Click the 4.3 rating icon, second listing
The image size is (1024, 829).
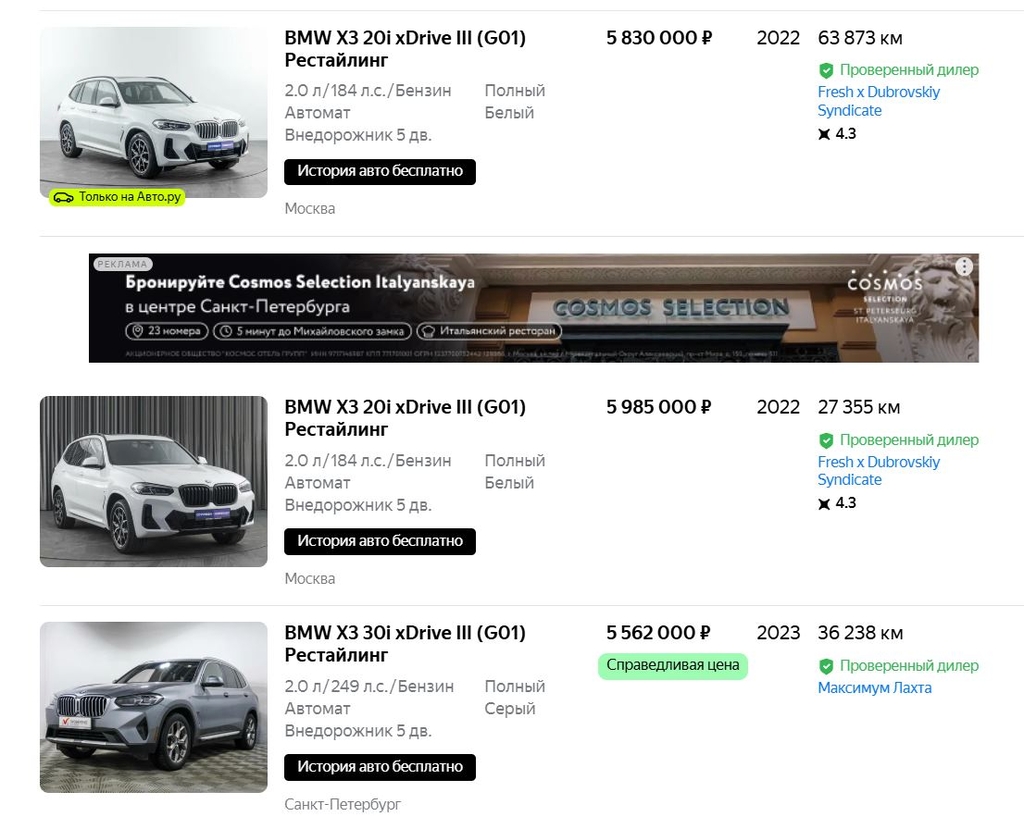[x=825, y=504]
